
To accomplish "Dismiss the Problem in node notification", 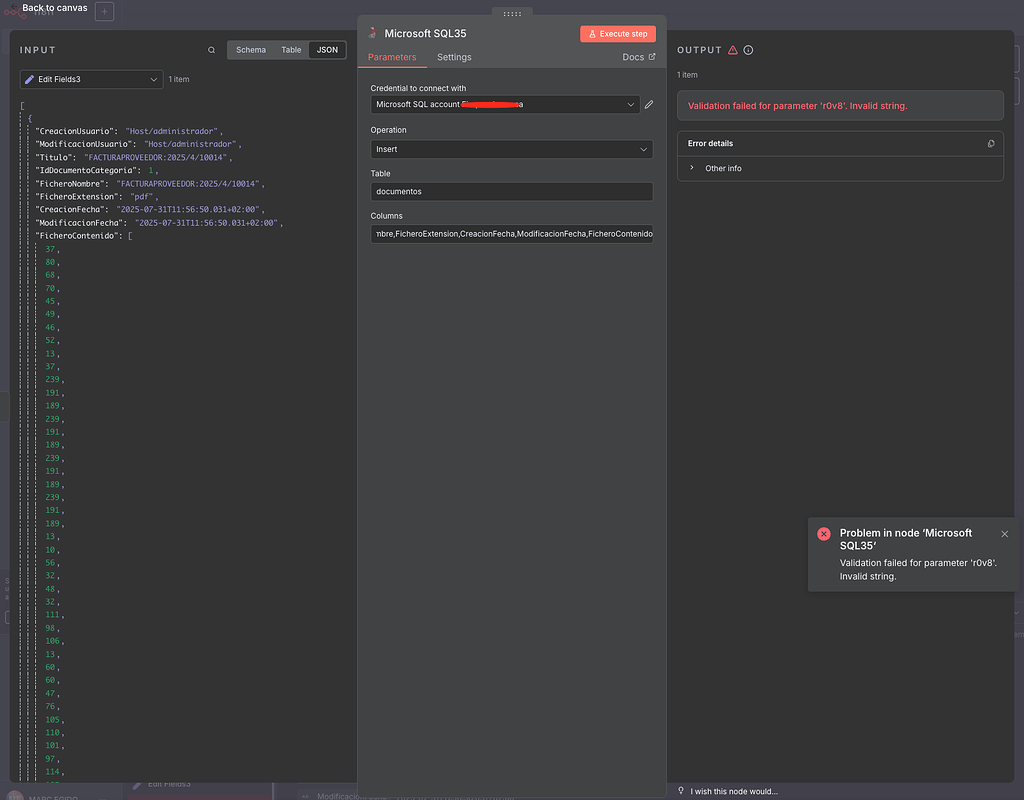I will (1004, 534).
